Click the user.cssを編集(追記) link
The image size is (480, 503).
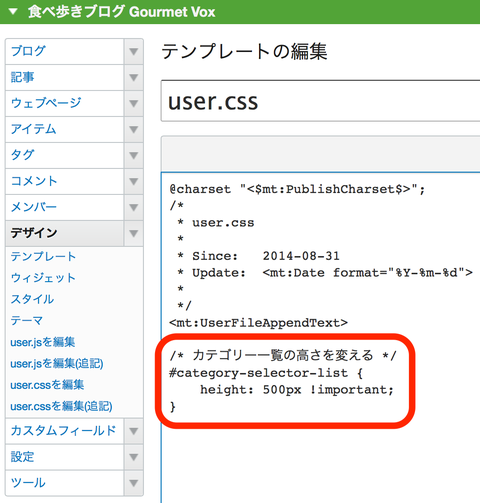[x=61, y=406]
